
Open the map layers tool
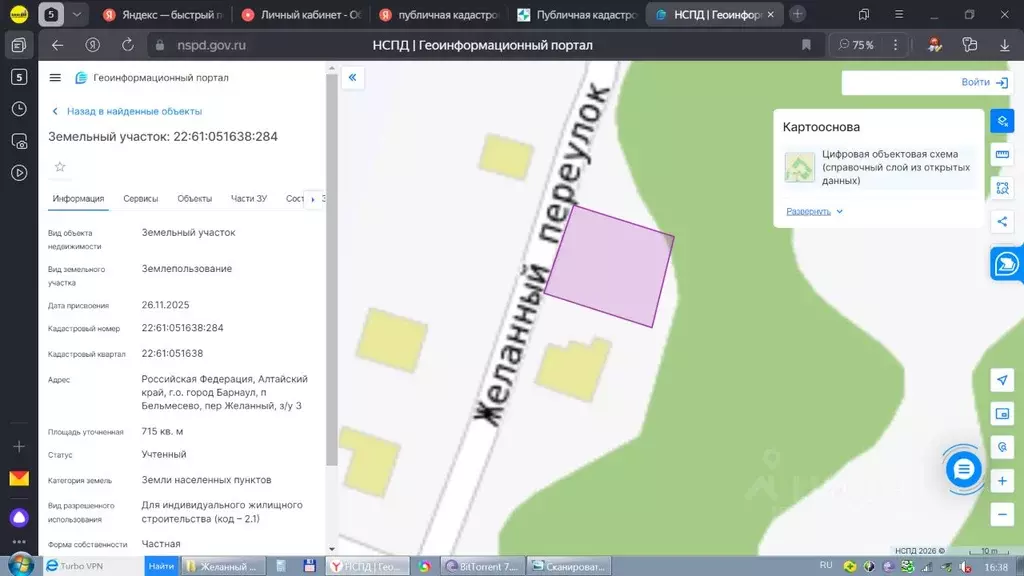click(1002, 120)
